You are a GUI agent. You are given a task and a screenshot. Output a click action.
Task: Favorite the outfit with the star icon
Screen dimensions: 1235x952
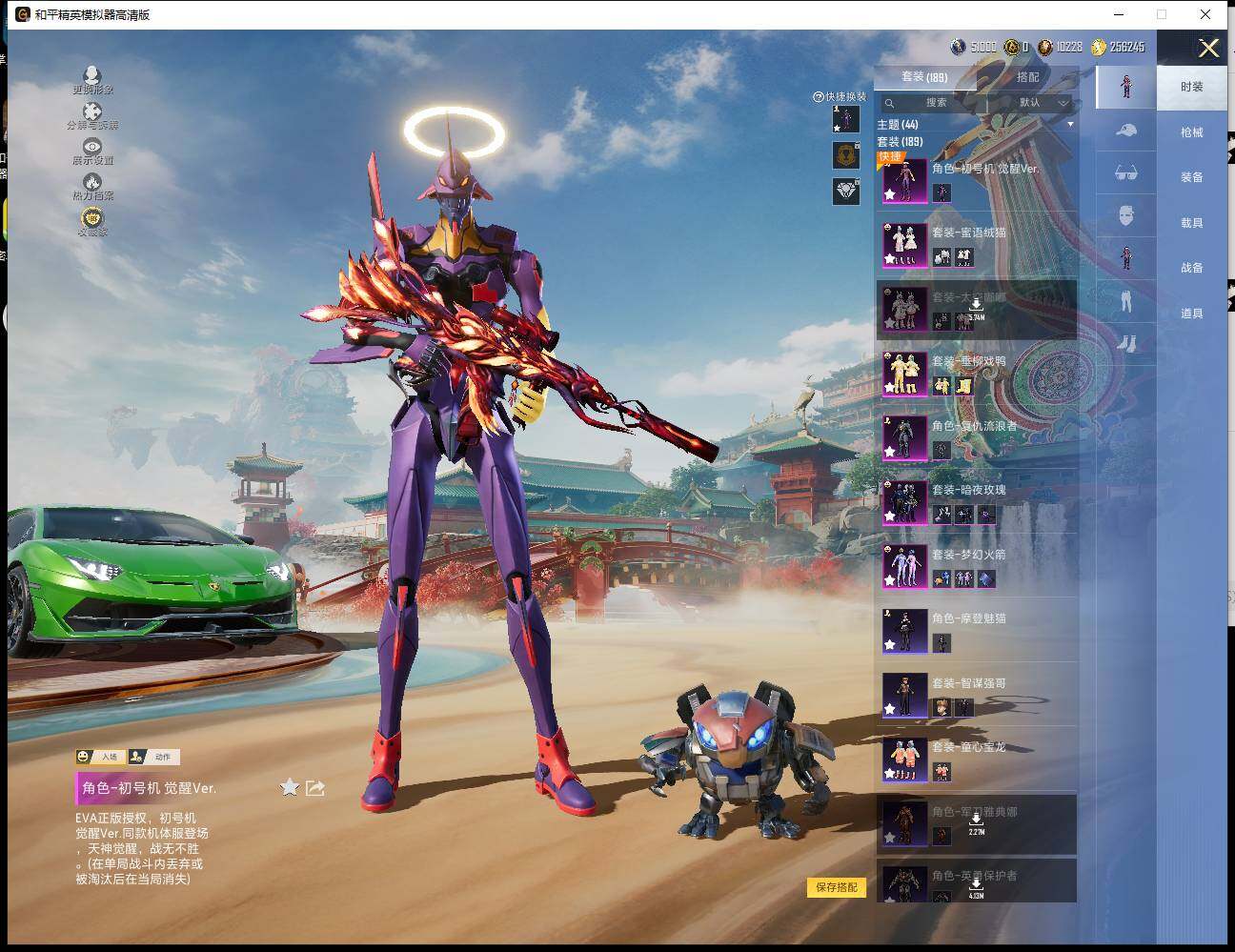(290, 787)
